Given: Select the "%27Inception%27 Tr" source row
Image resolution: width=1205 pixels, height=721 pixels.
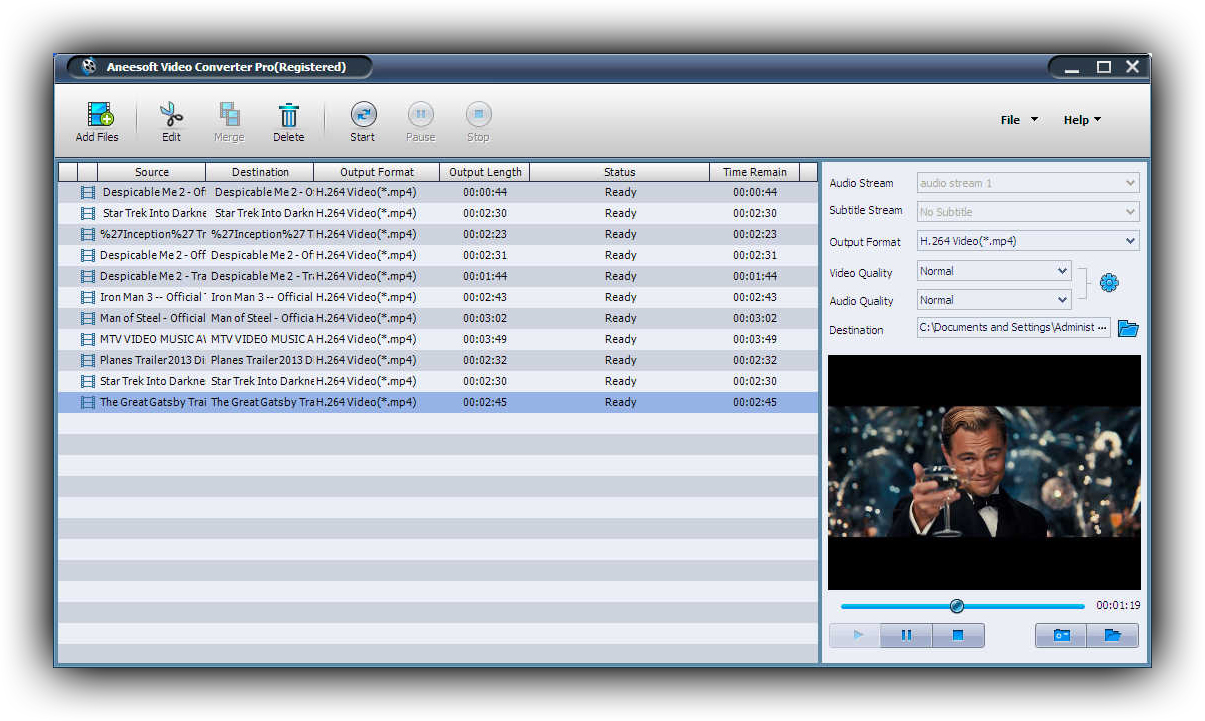Looking at the screenshot, I should click(x=152, y=234).
